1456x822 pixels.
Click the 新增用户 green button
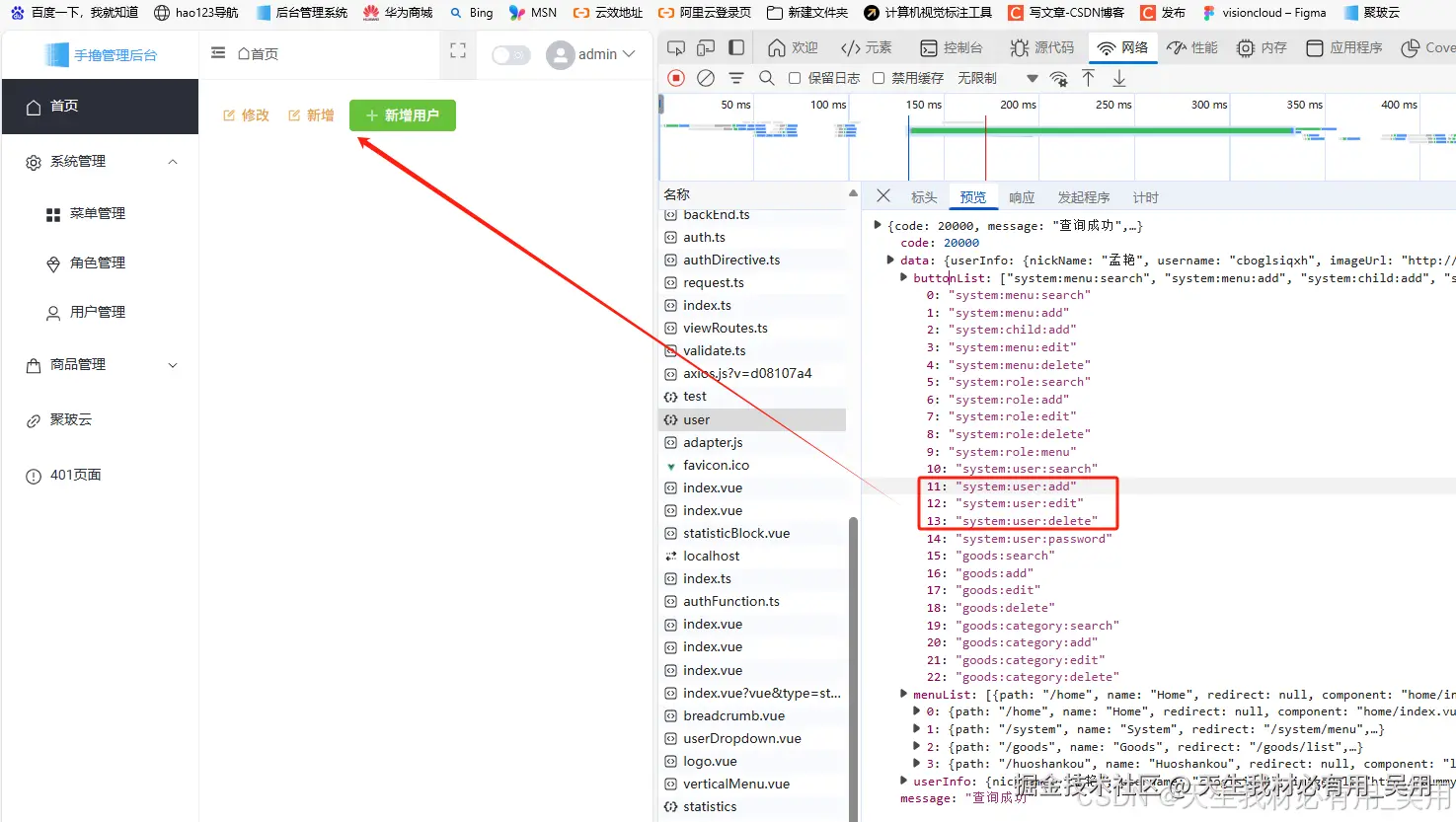click(403, 115)
